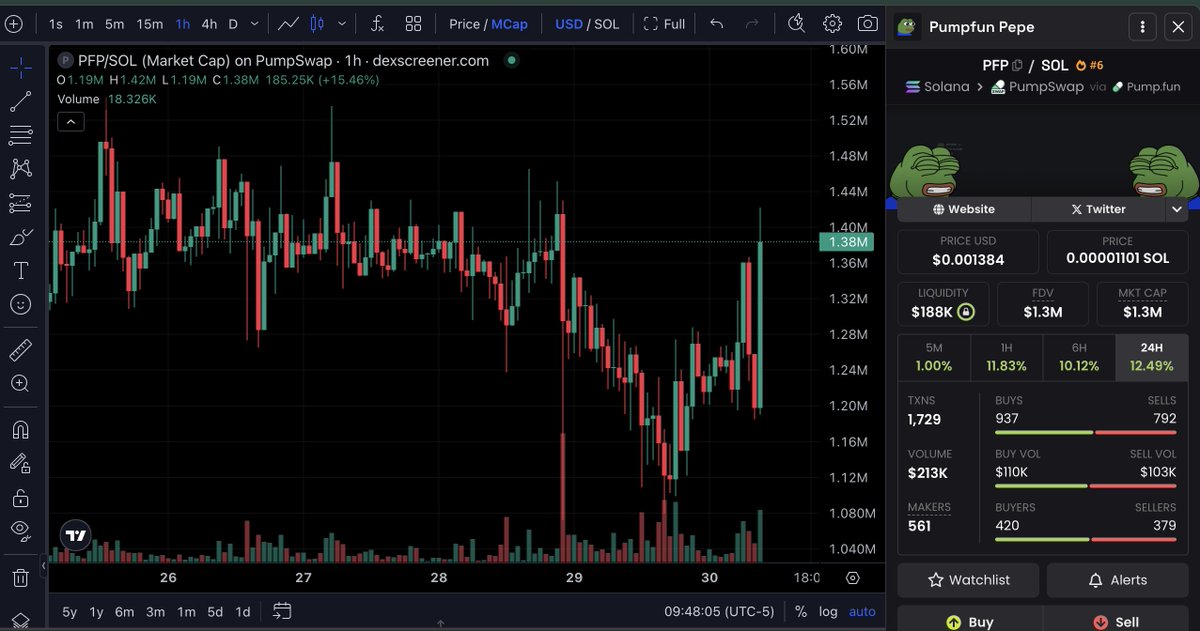
Task: Open the object tree layers icon
Action: click(x=20, y=620)
